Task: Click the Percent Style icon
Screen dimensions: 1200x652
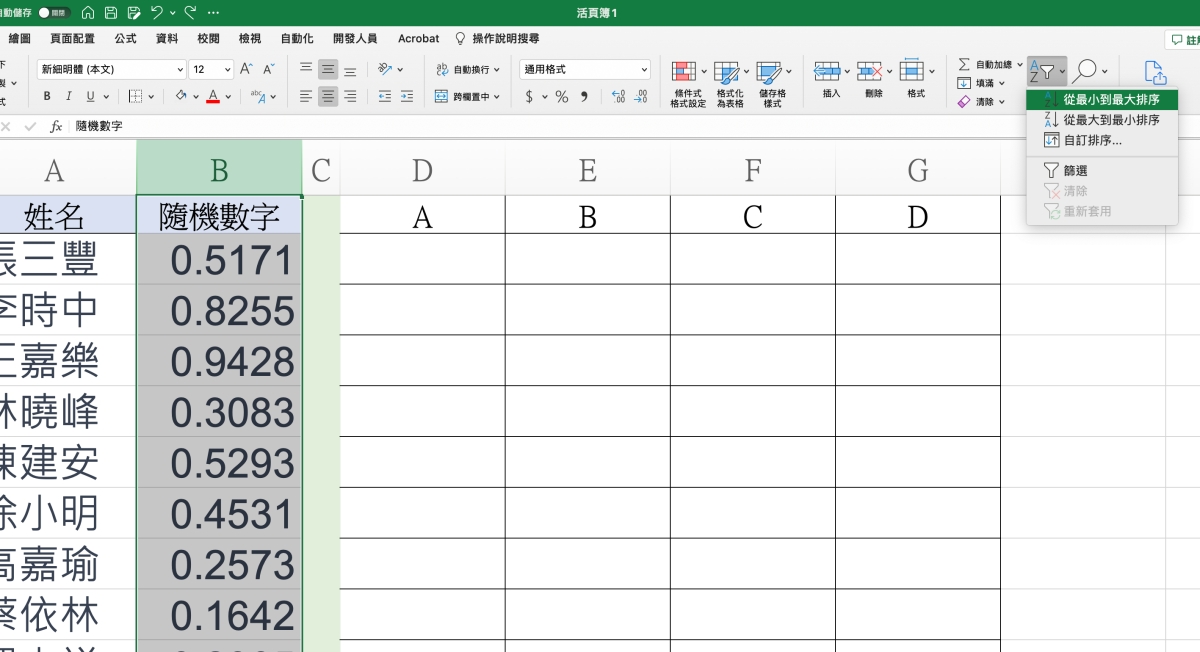Action: 562,96
